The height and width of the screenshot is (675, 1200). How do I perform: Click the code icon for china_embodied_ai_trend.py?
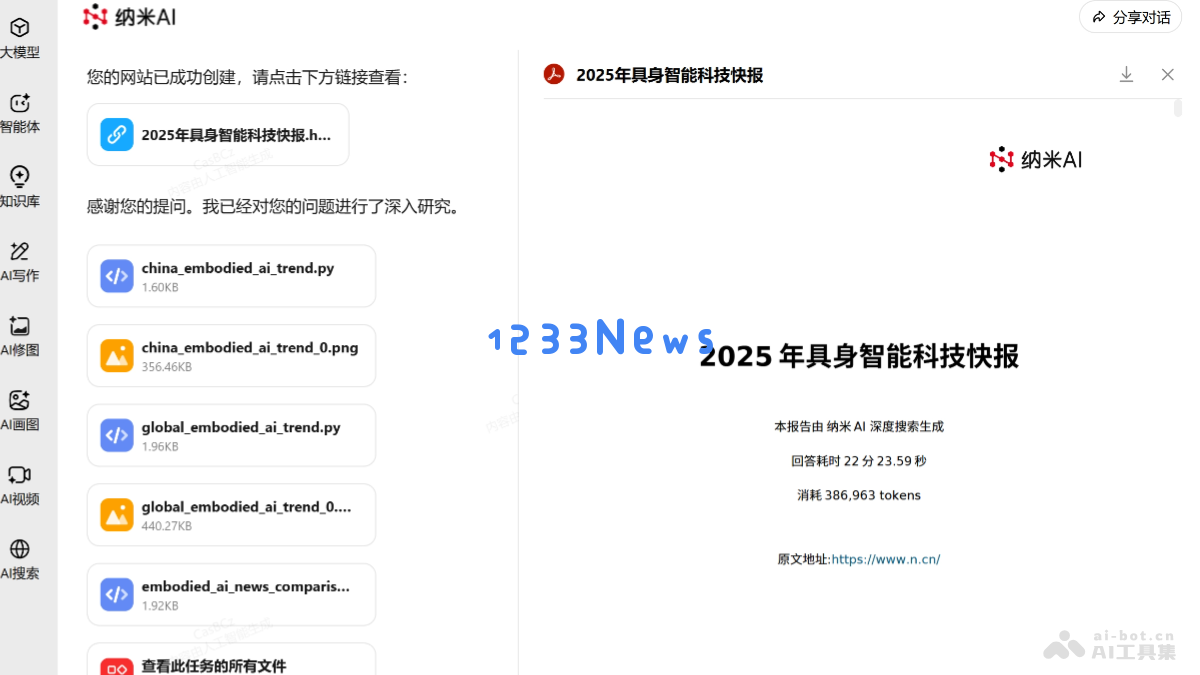[x=117, y=276]
